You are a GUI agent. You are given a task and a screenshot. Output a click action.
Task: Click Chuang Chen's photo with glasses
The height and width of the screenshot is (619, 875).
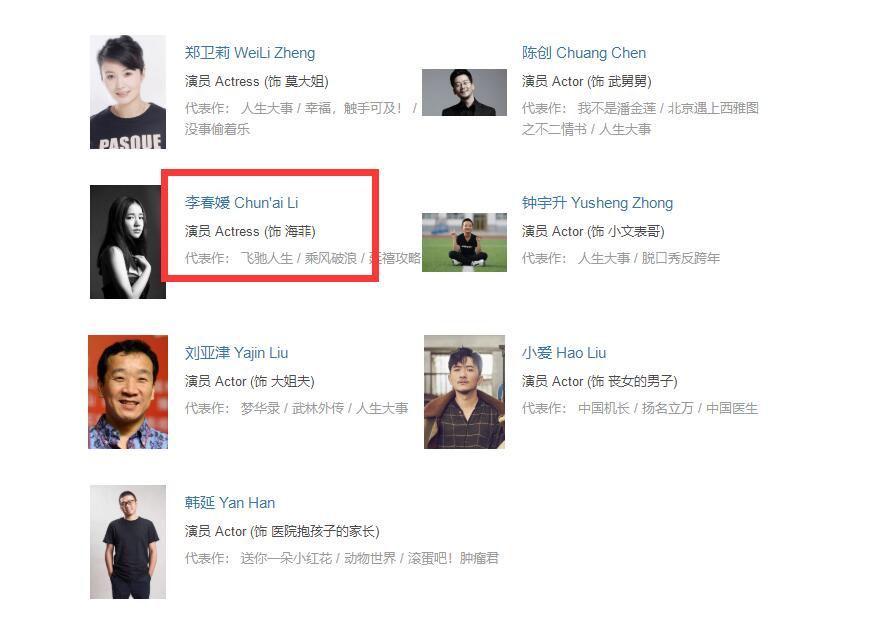464,93
